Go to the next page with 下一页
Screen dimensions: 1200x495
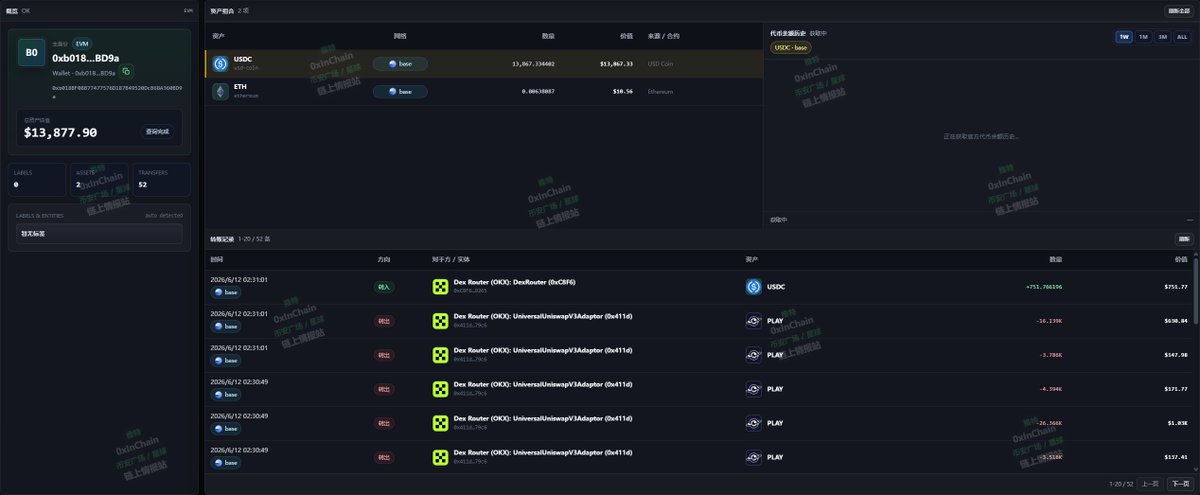pos(1180,483)
